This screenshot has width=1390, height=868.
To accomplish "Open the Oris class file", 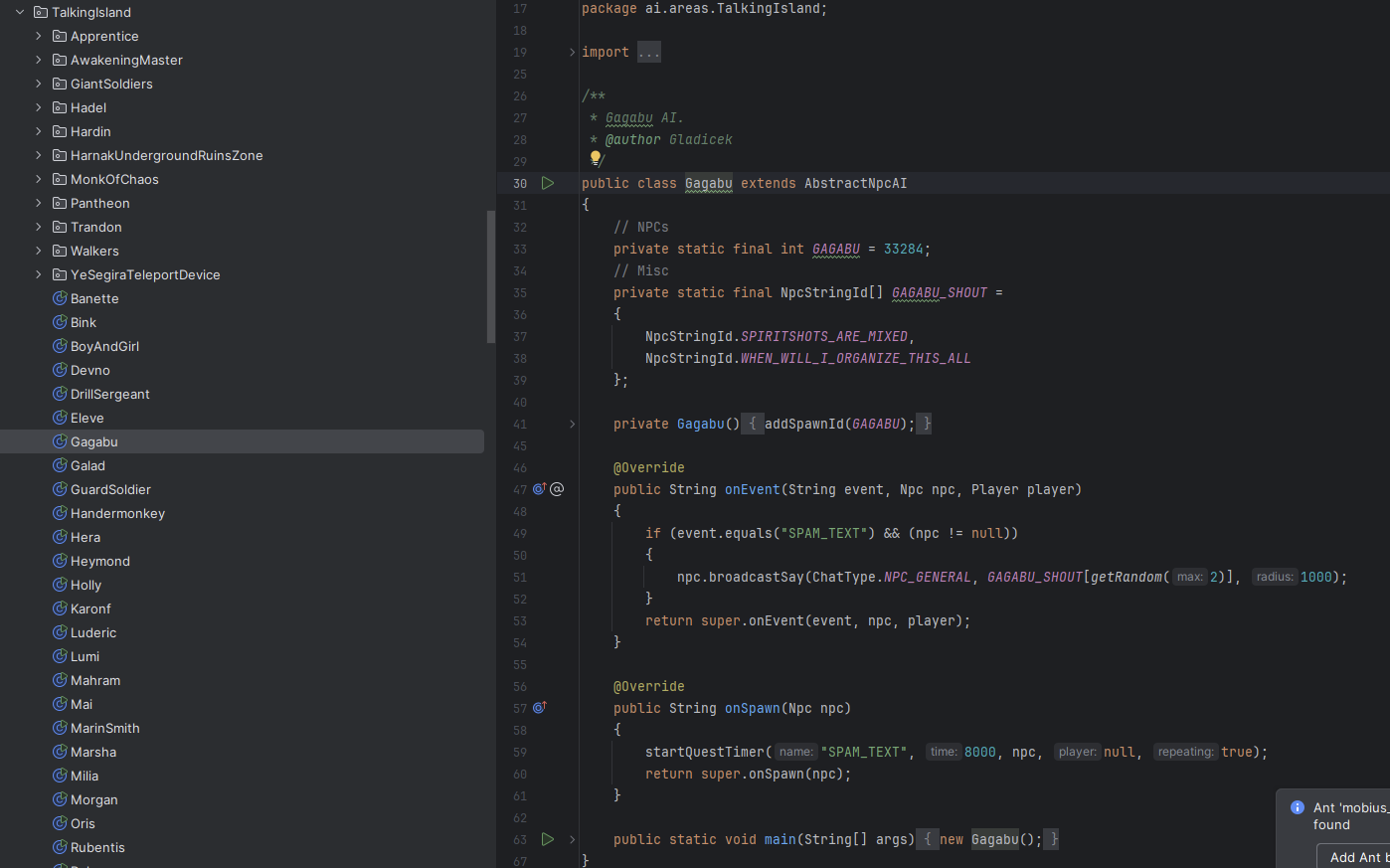I will point(83,823).
